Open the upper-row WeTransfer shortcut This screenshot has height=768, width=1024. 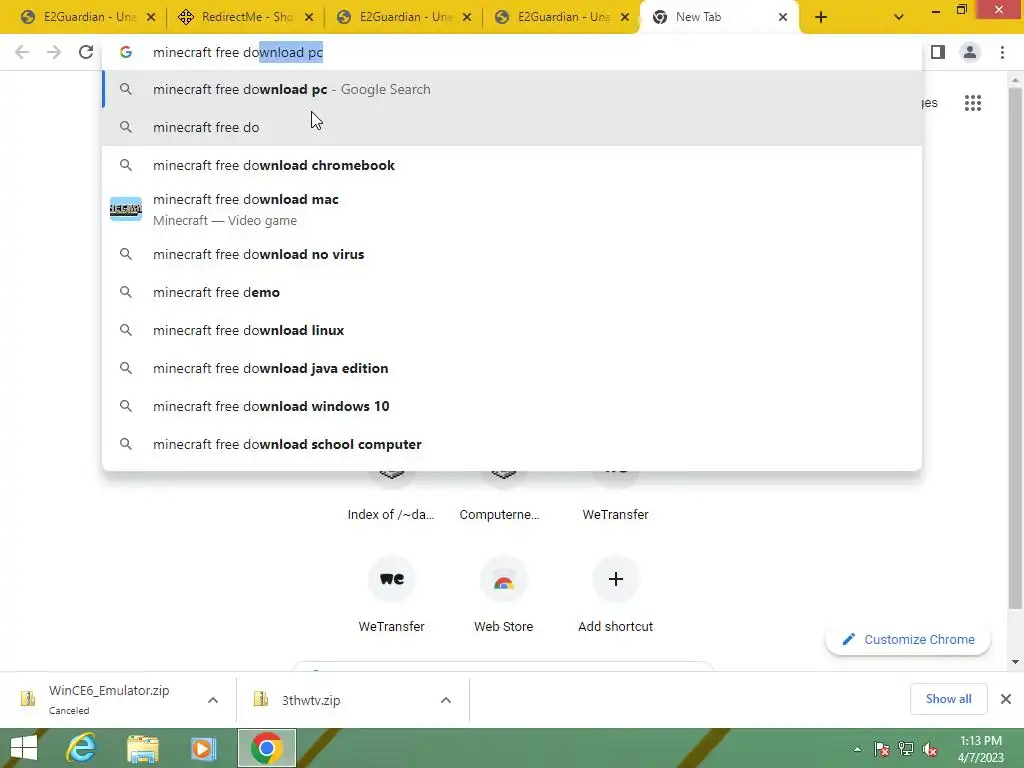coord(615,496)
